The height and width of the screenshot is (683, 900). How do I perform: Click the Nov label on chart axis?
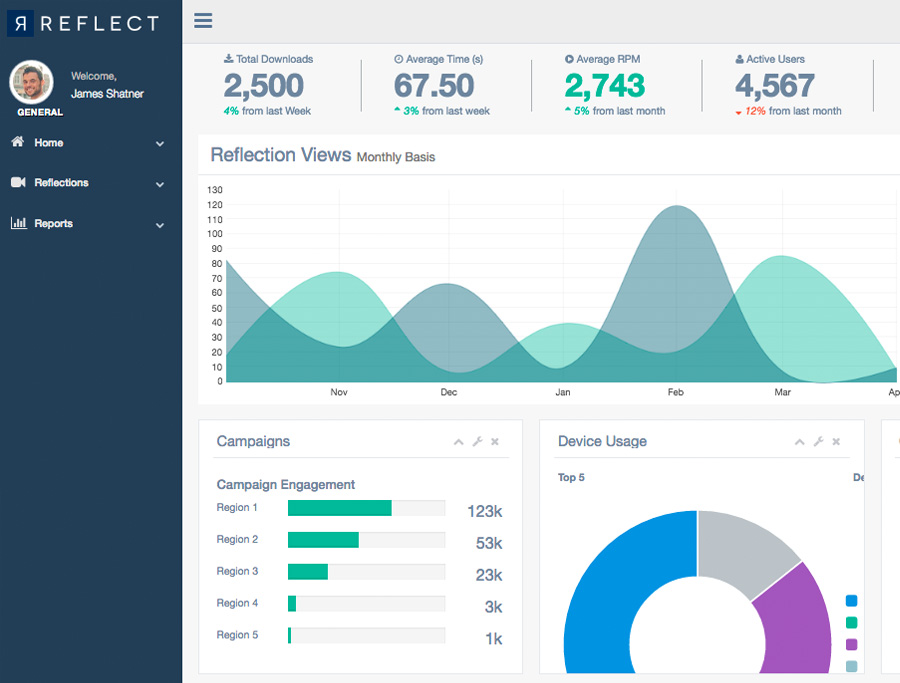[339, 392]
